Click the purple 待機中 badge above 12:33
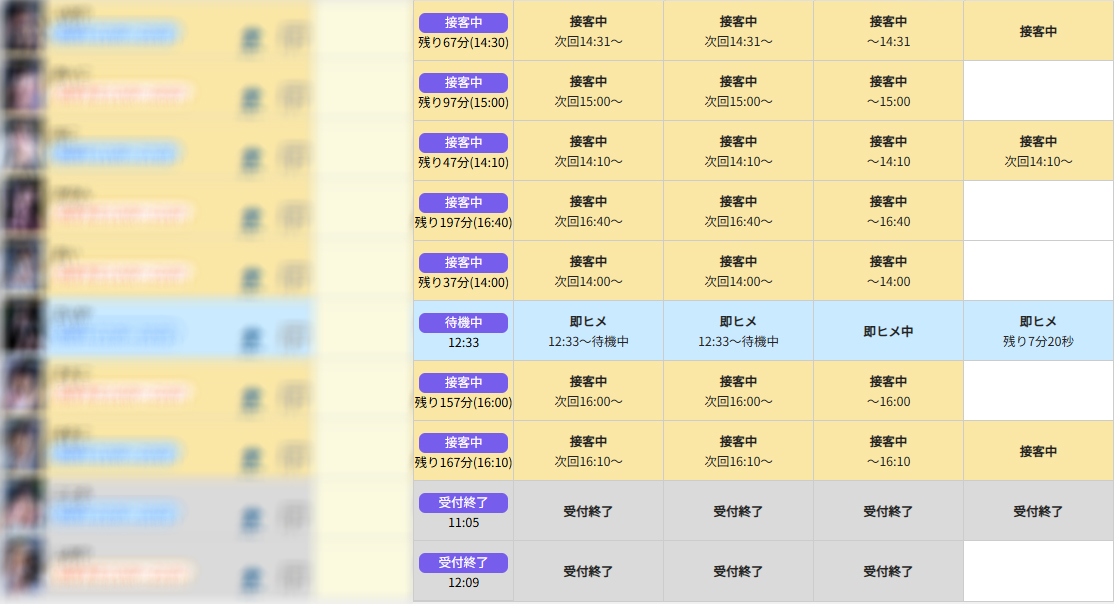Viewport: 1114px width, 604px height. [x=463, y=322]
